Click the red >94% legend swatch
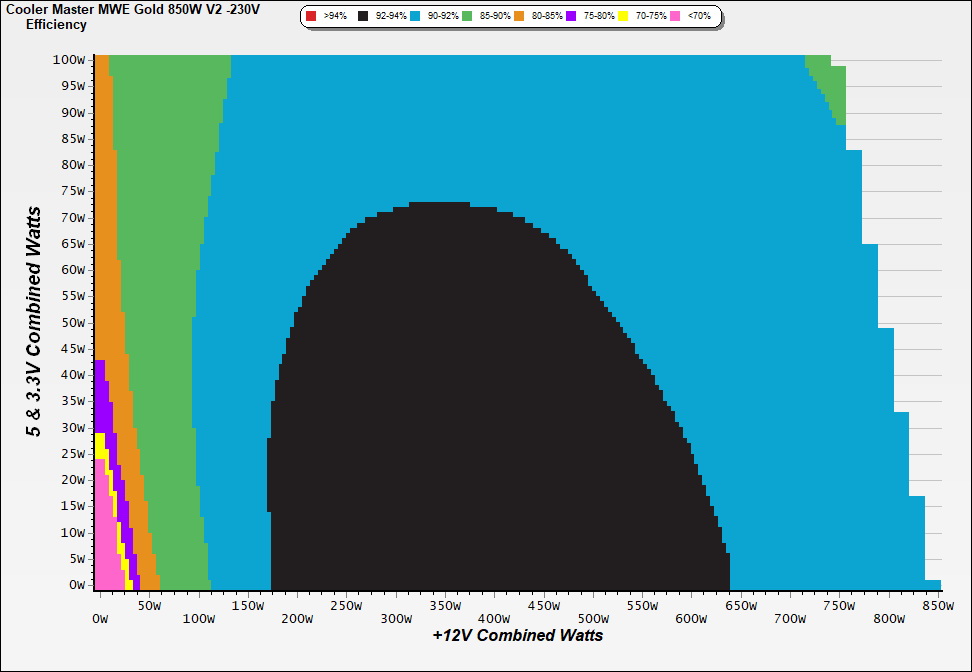 pos(311,17)
